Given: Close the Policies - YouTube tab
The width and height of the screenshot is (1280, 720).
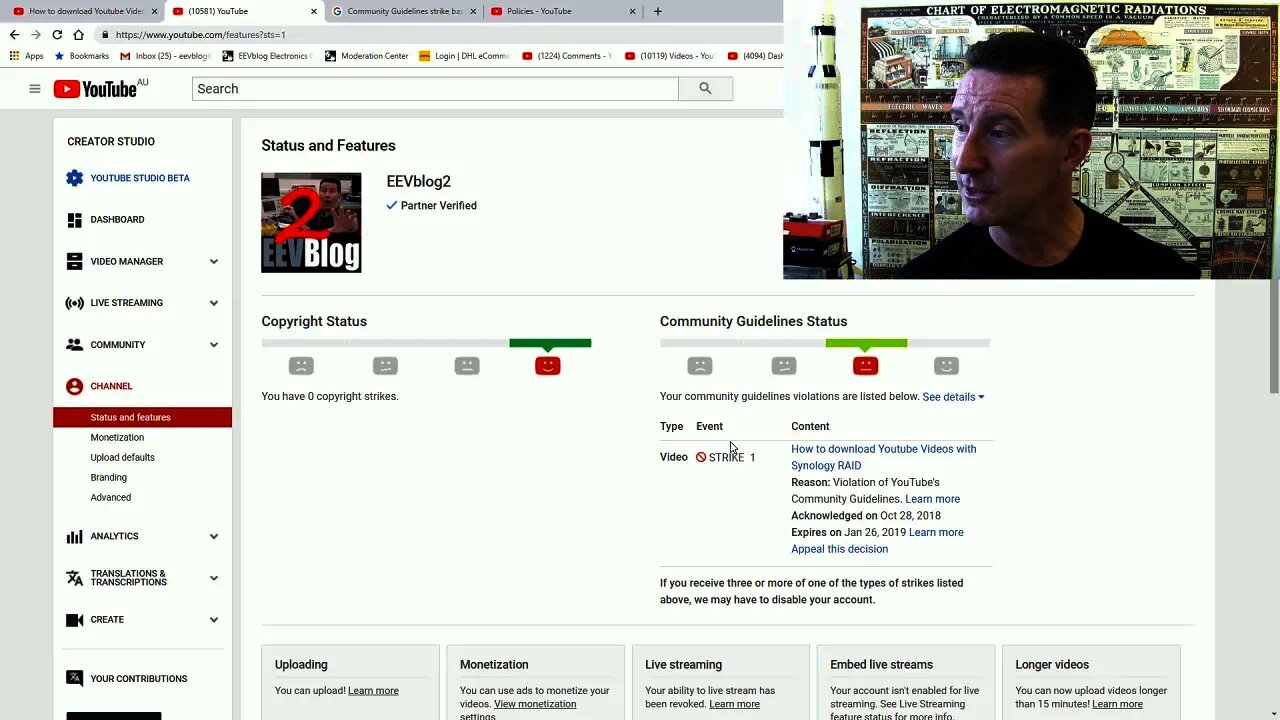Looking at the screenshot, I should (x=632, y=11).
